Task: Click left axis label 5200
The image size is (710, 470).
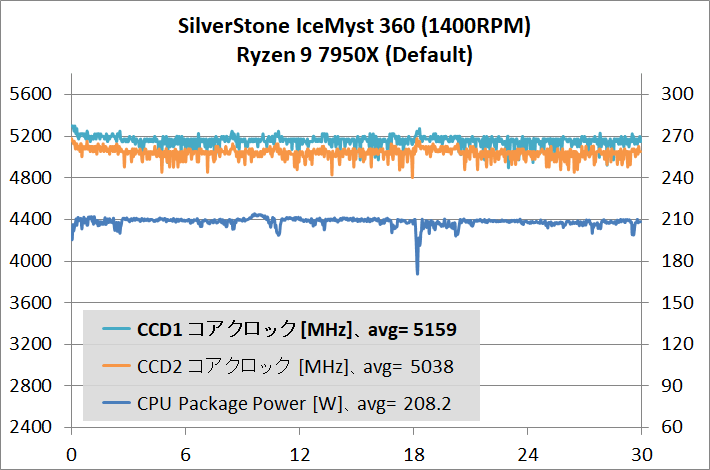Action: coord(31,136)
